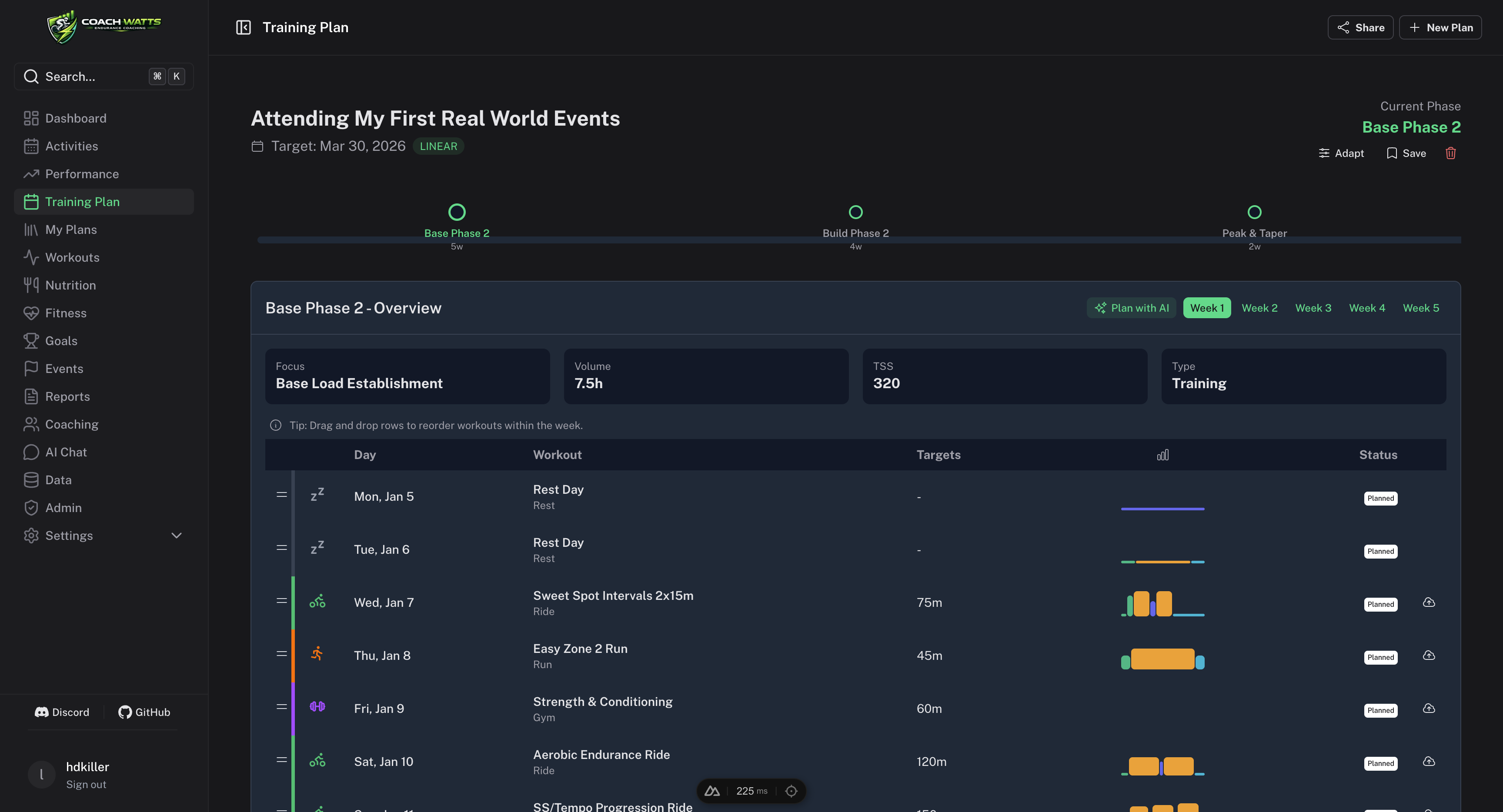The width and height of the screenshot is (1503, 812).
Task: Sign out of the account
Action: (x=86, y=785)
